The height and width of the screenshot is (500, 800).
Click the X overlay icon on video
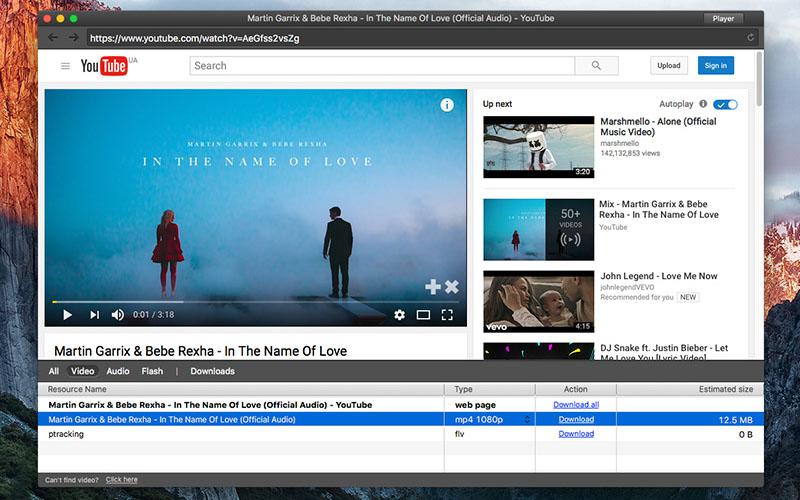pyautogui.click(x=452, y=287)
